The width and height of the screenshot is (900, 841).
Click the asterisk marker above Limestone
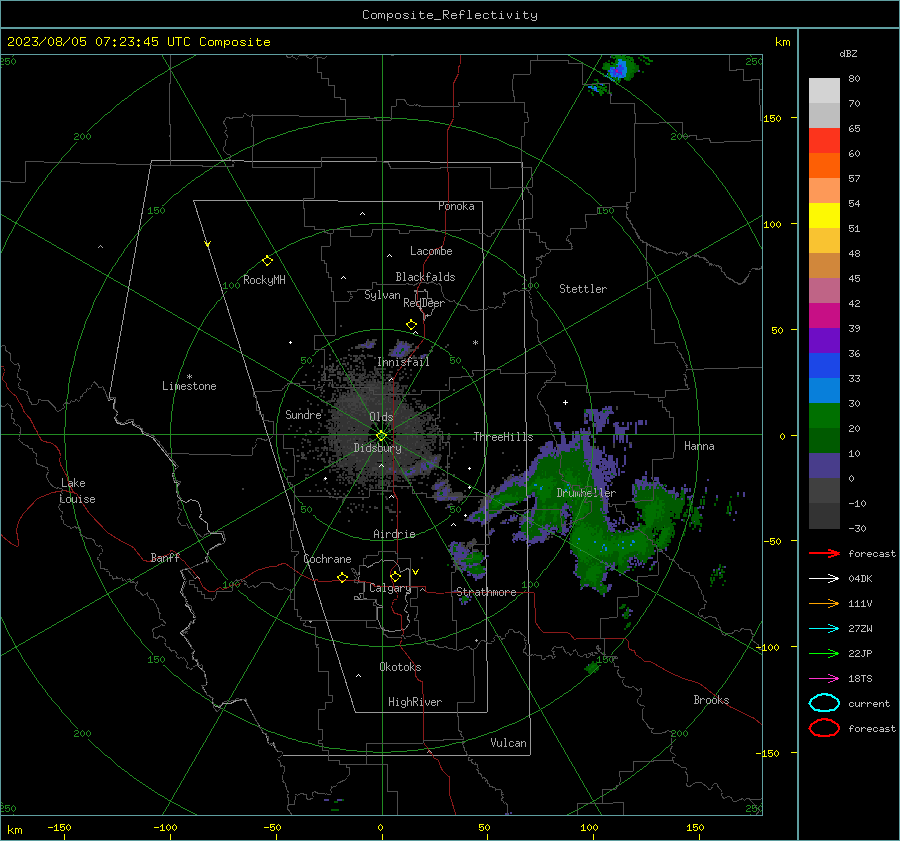pyautogui.click(x=189, y=377)
